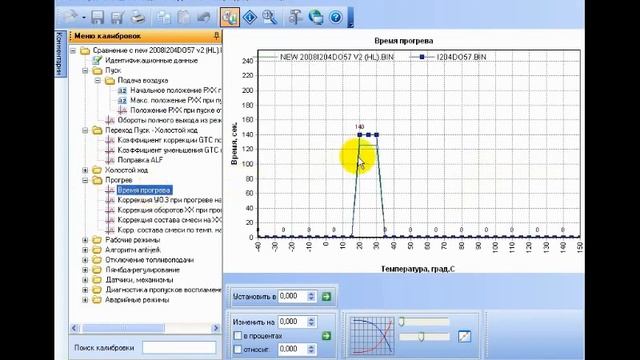
Task: Click the open file toolbar icon
Action: 71,17
